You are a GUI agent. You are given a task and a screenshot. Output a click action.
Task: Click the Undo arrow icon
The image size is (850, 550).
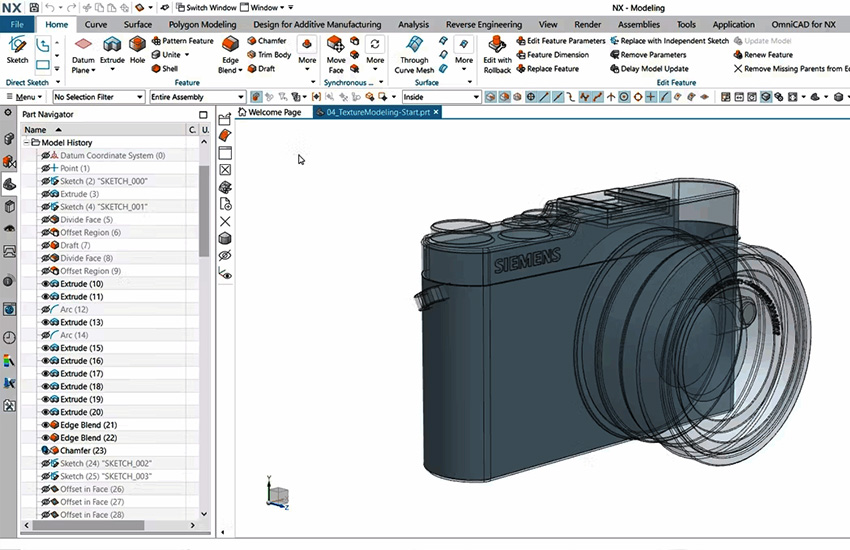pos(50,8)
